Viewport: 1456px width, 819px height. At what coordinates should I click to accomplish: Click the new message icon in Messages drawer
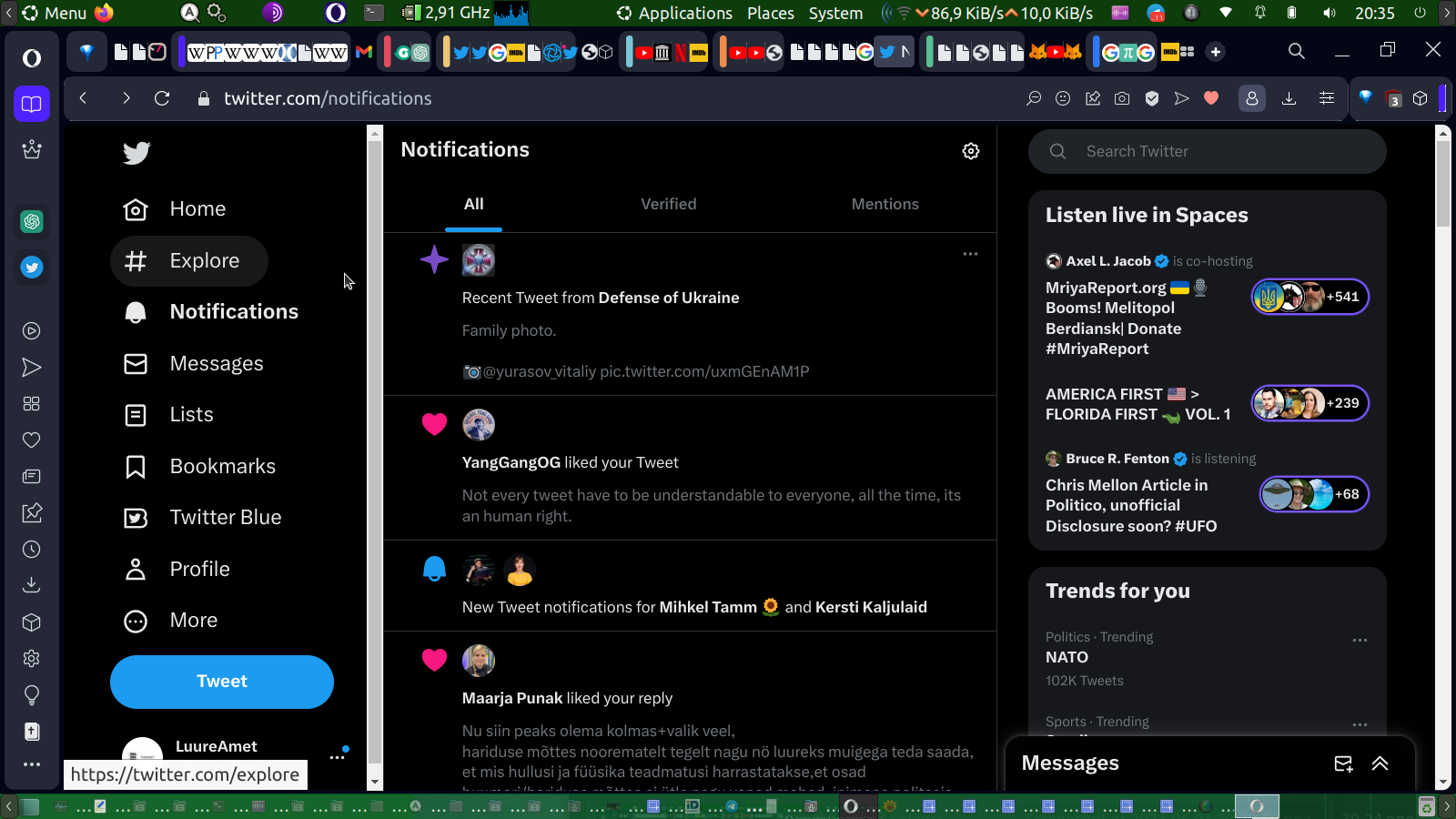pyautogui.click(x=1343, y=763)
